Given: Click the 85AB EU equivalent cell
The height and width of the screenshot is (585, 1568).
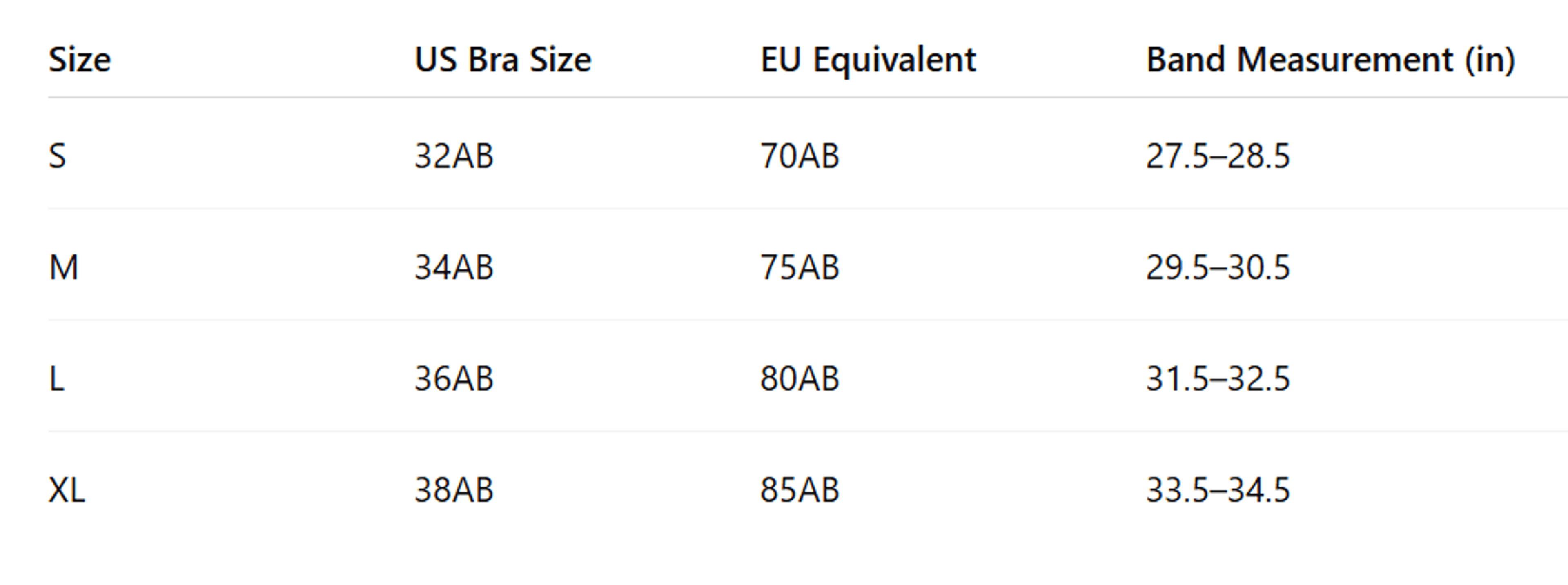Looking at the screenshot, I should 800,490.
